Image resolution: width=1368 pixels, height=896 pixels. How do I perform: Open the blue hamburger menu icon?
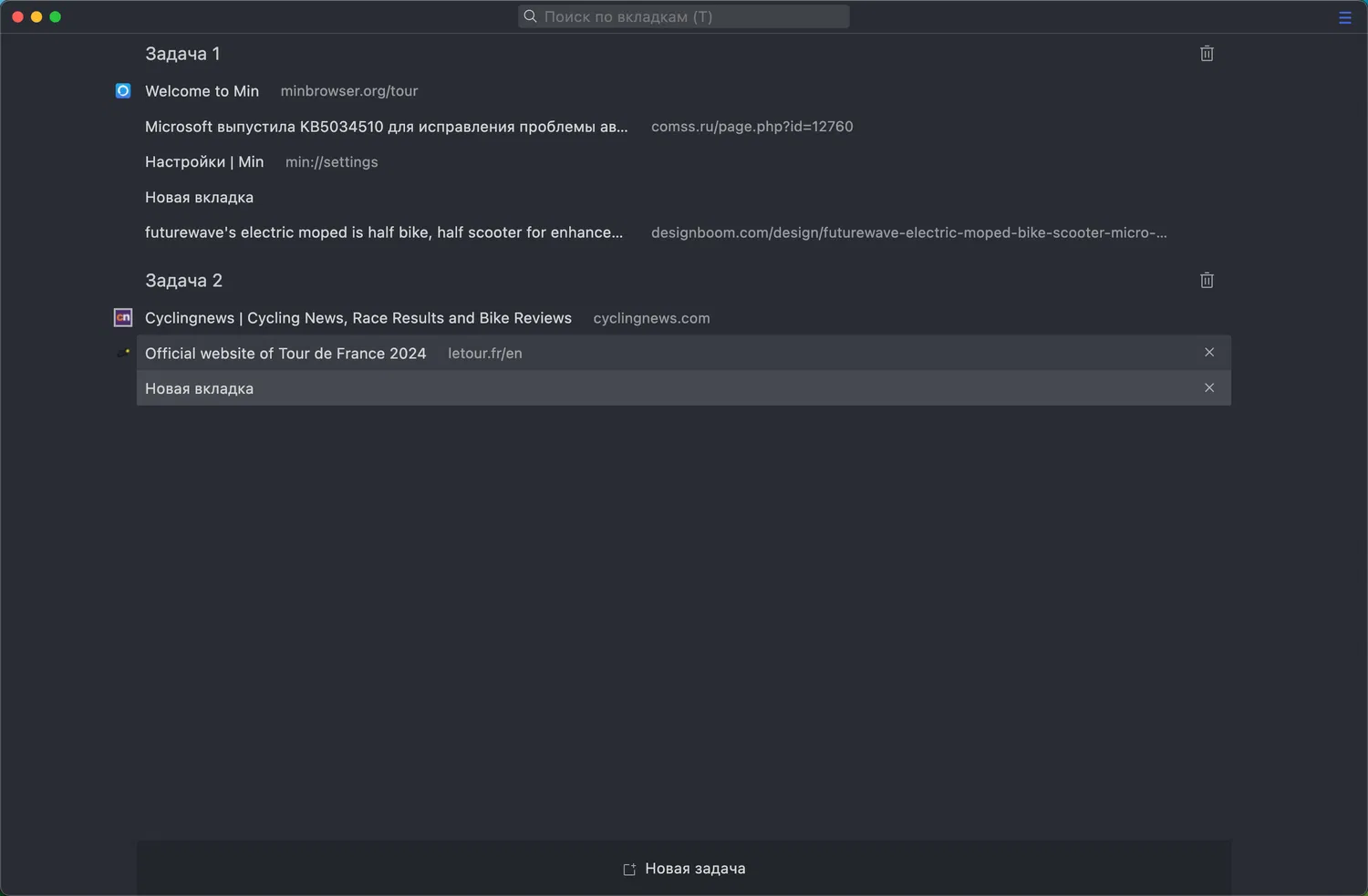pos(1344,17)
